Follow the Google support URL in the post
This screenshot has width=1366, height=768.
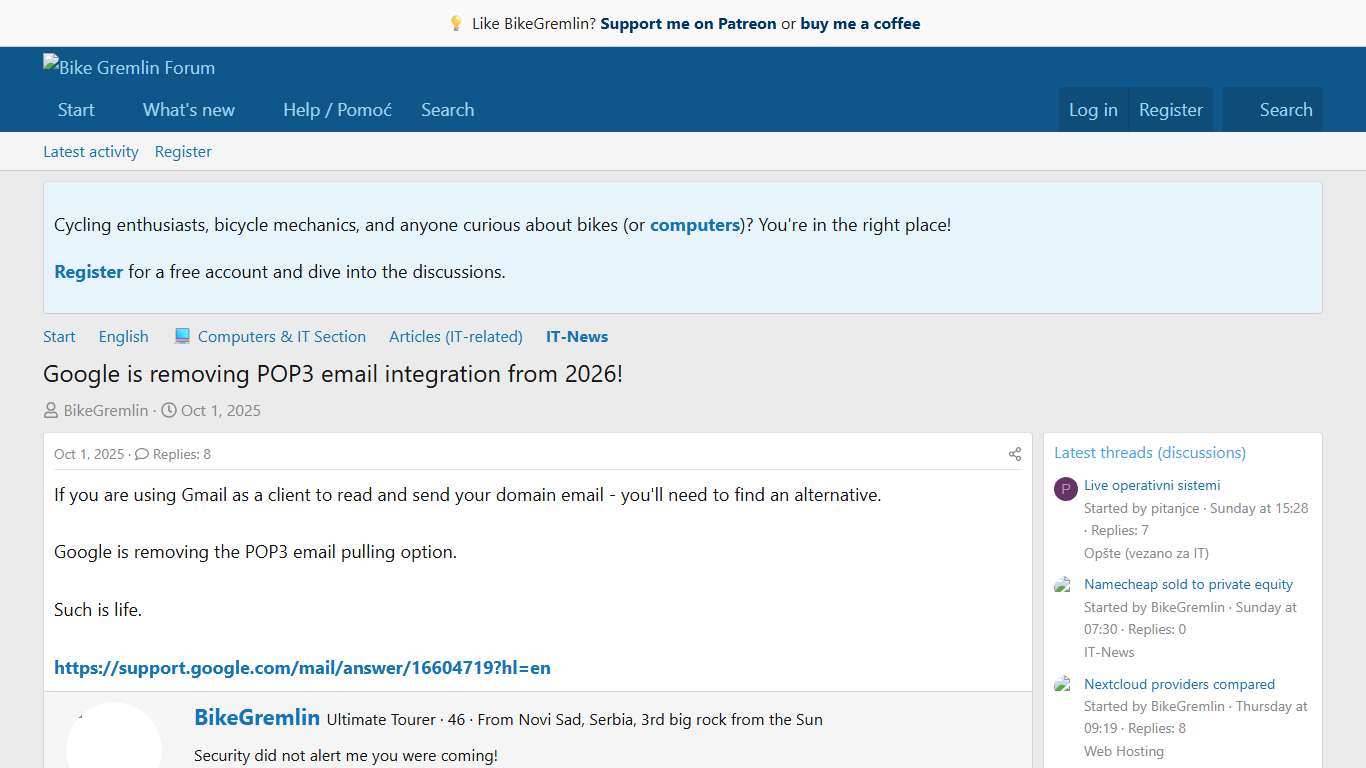tap(302, 667)
